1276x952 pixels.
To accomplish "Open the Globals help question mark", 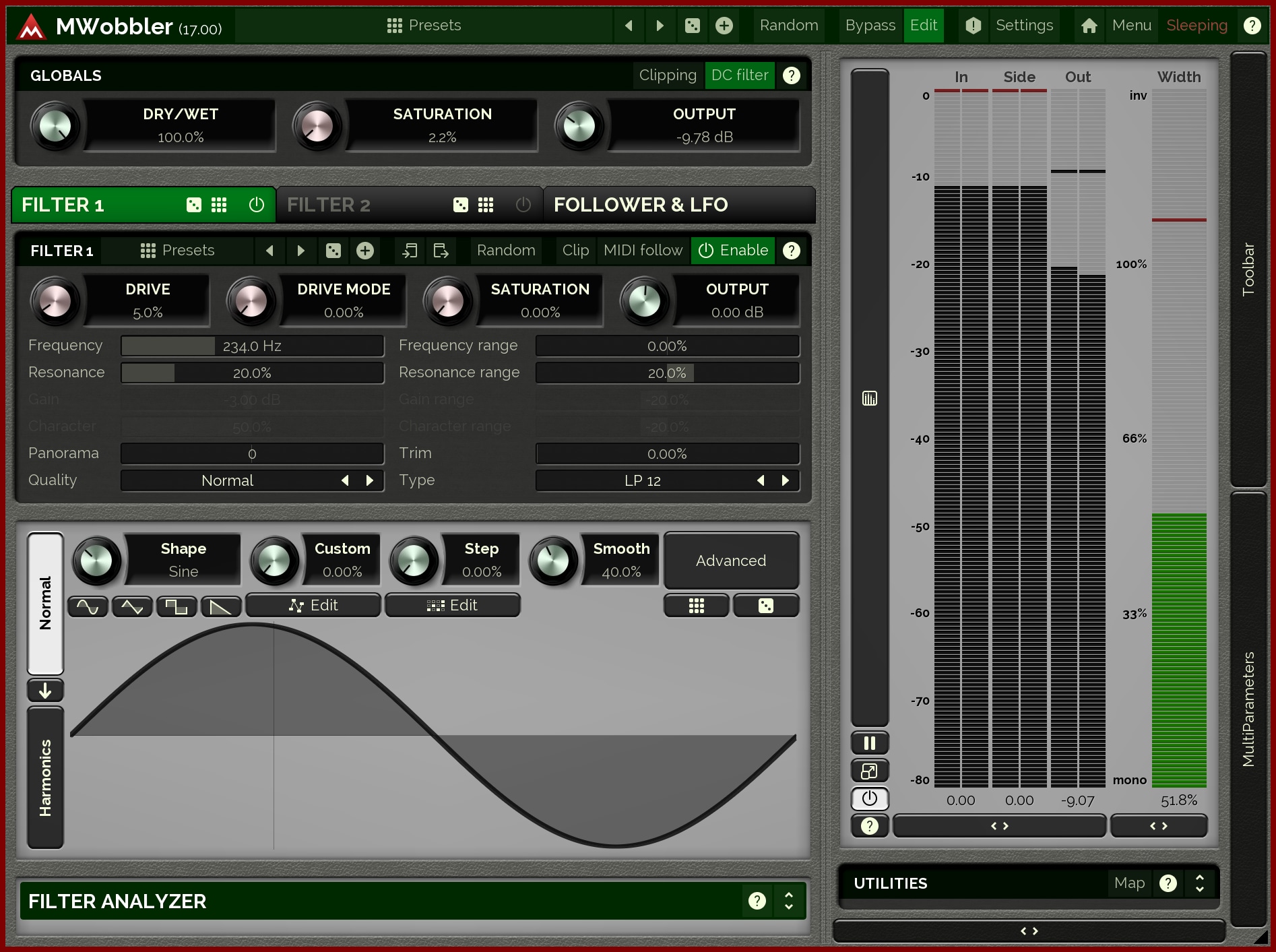I will pyautogui.click(x=792, y=75).
